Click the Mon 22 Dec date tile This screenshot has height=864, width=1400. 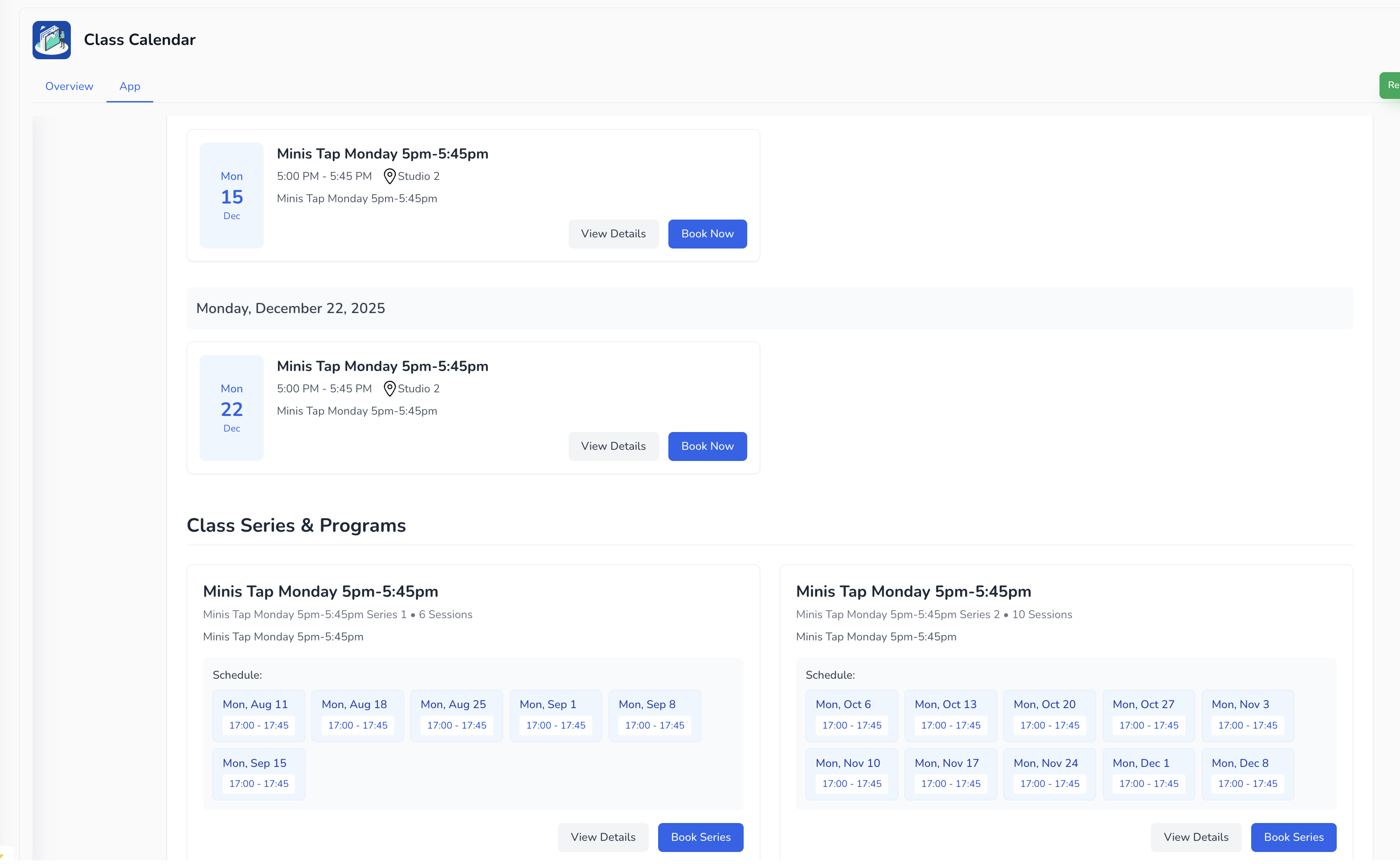[232, 408]
